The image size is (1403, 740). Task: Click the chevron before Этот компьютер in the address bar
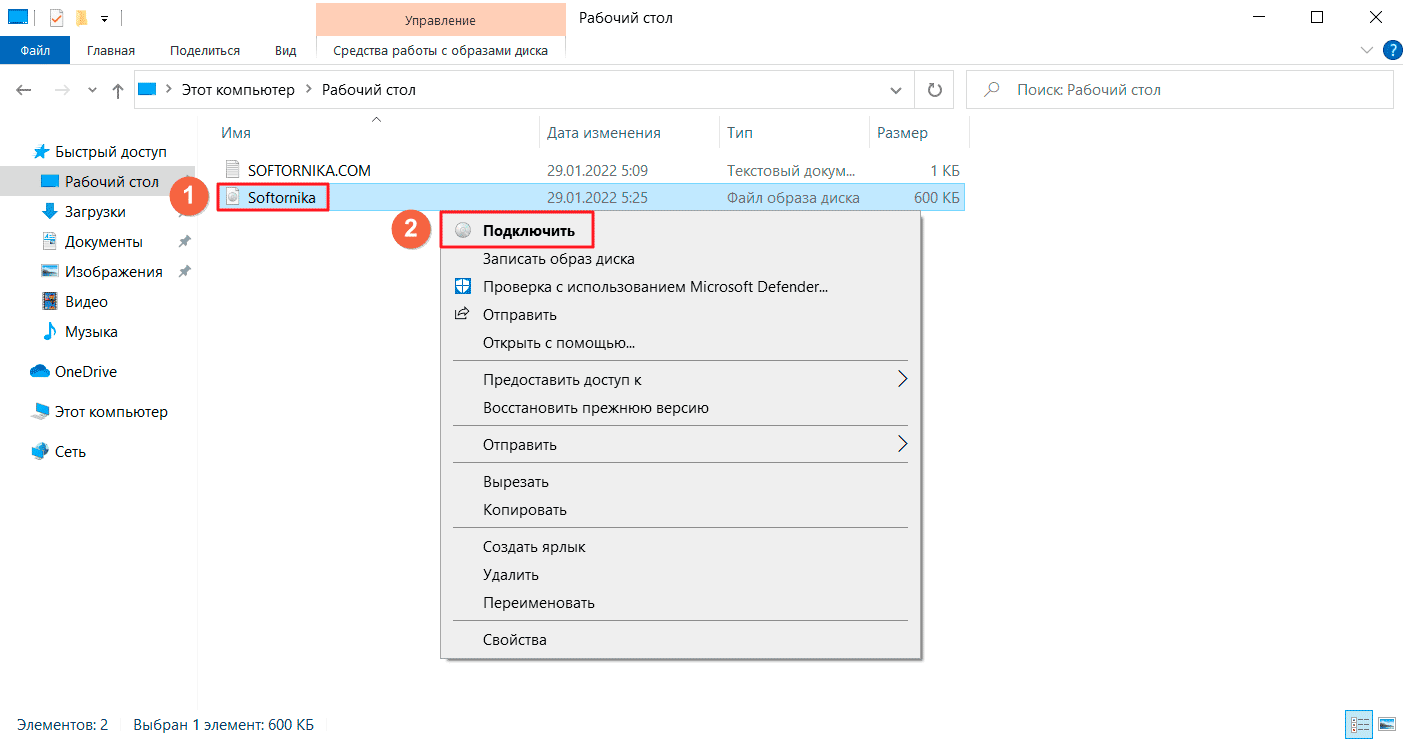pos(169,90)
